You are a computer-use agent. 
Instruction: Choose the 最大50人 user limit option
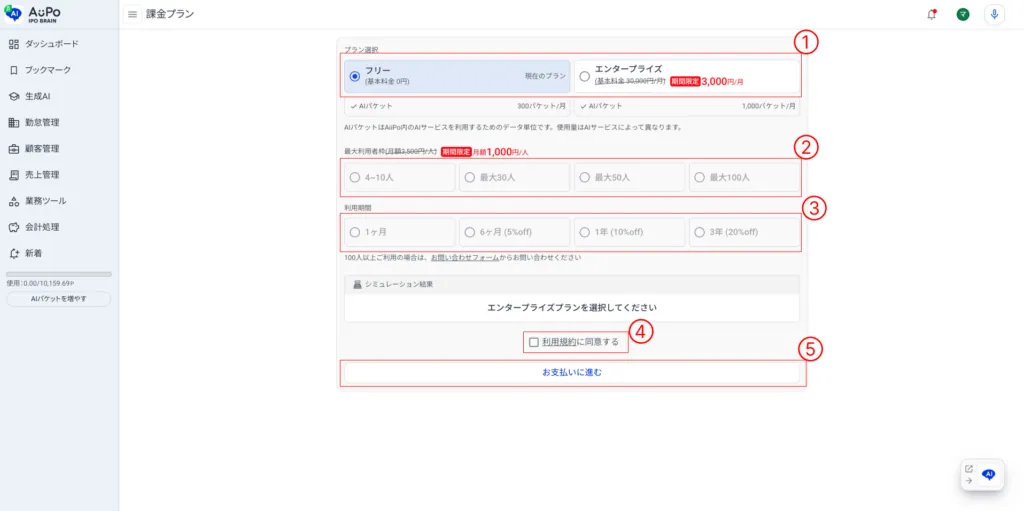pyautogui.click(x=629, y=177)
